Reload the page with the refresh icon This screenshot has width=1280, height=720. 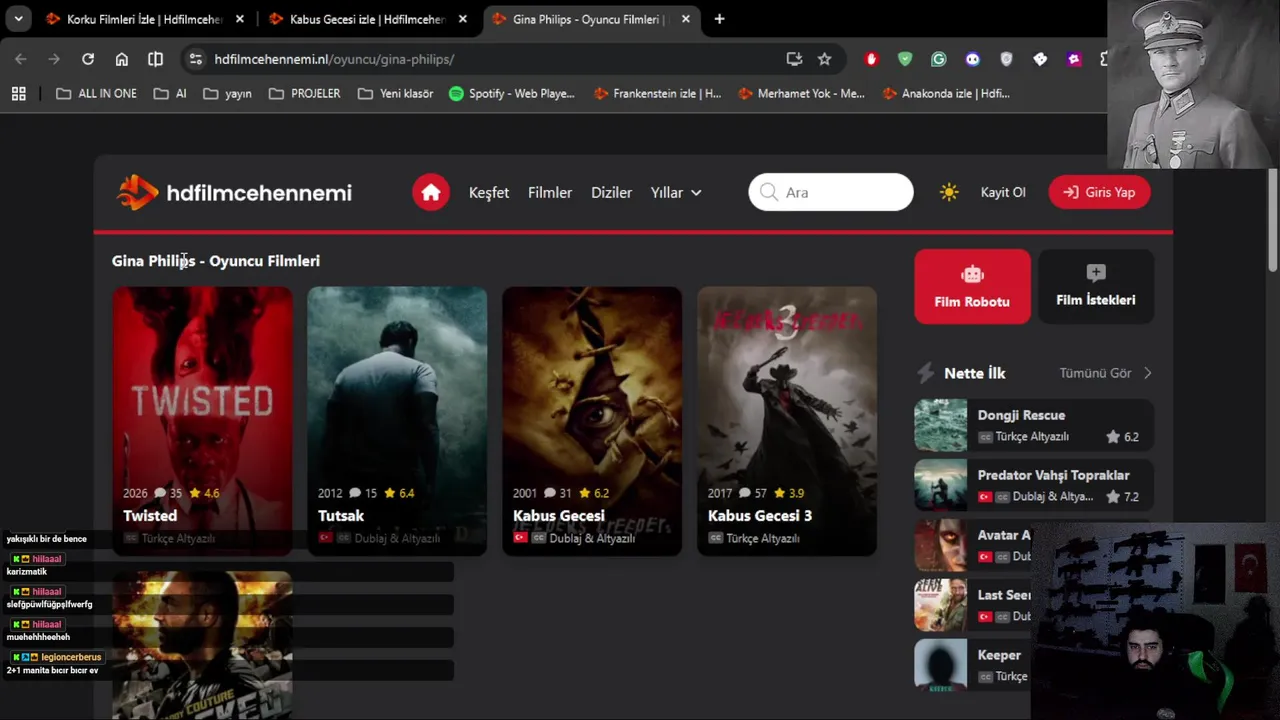click(88, 59)
